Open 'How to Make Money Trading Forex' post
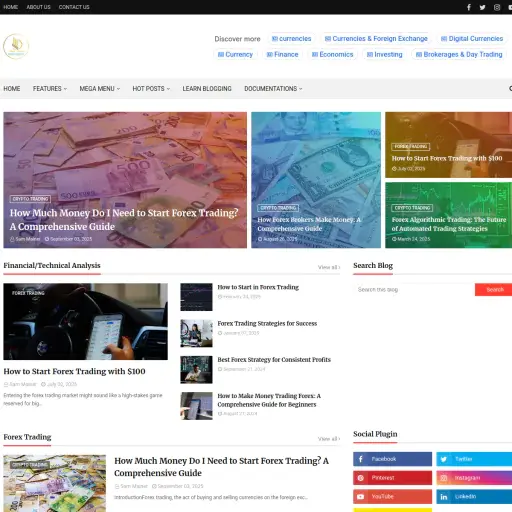Image resolution: width=512 pixels, height=512 pixels. [269, 400]
